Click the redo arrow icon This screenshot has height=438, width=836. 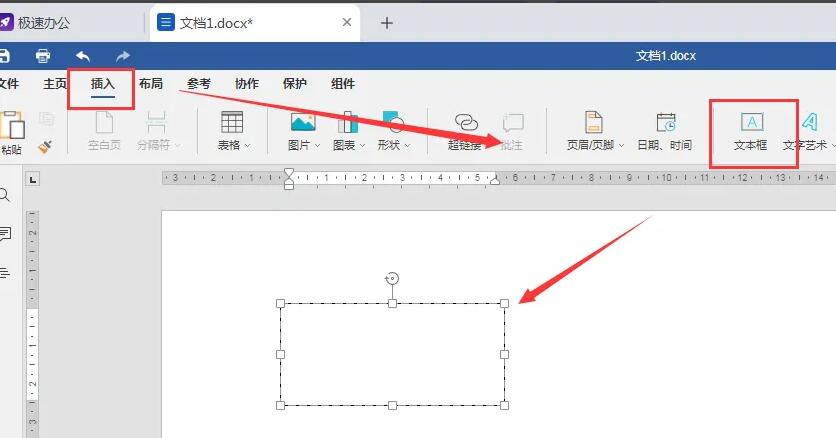pyautogui.click(x=123, y=56)
